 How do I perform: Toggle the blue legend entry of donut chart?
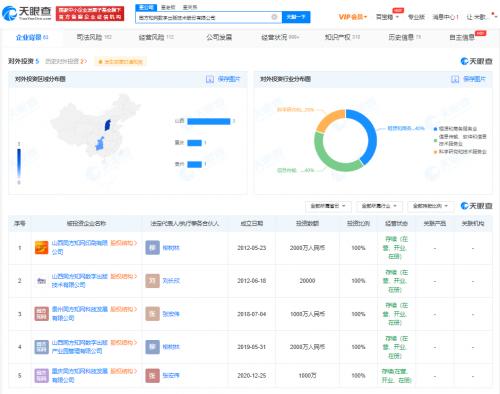[x=455, y=129]
